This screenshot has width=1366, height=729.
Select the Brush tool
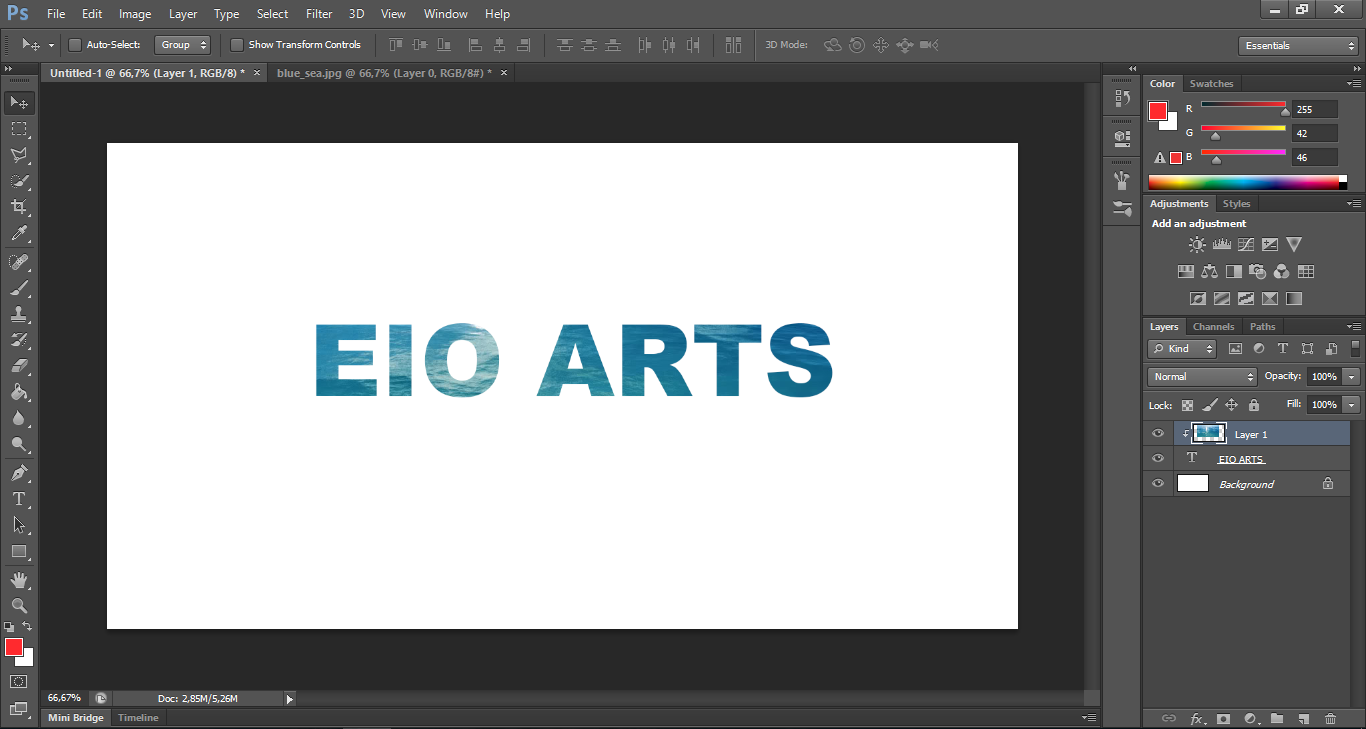pos(19,288)
